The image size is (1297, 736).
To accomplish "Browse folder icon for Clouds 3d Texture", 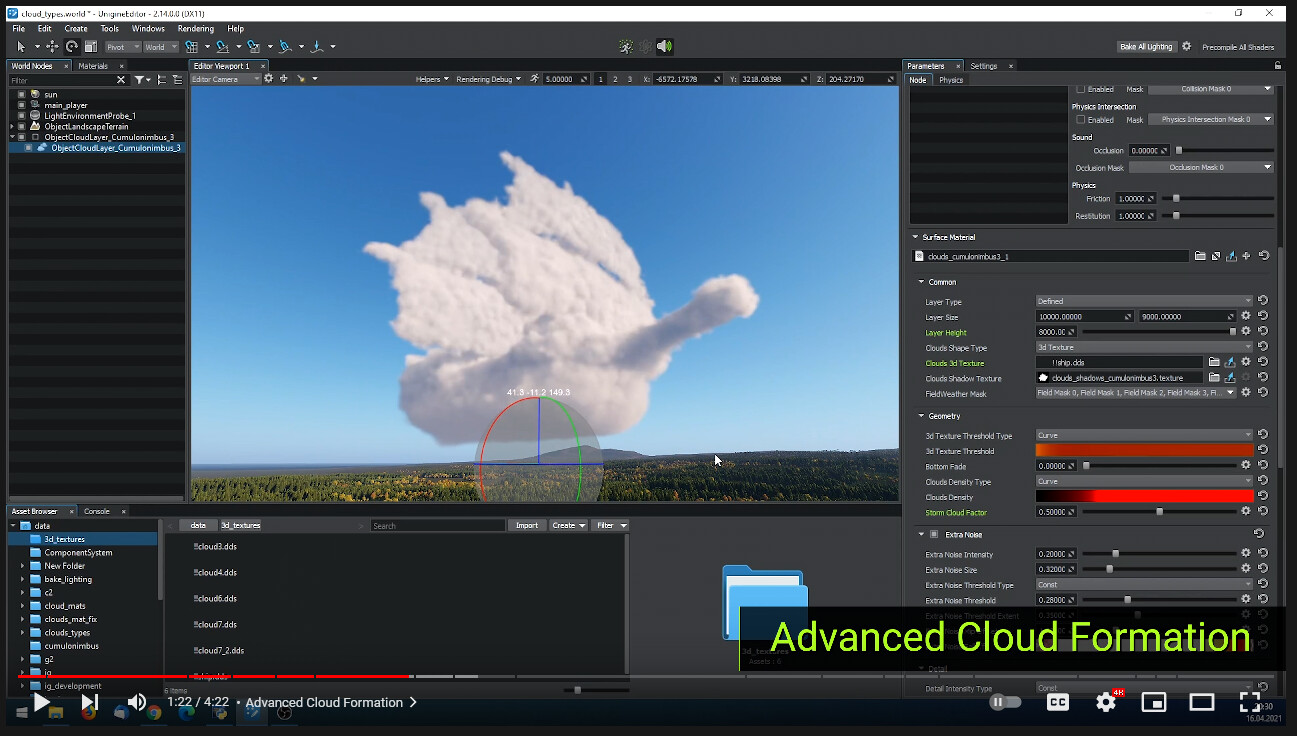I will (x=1214, y=363).
